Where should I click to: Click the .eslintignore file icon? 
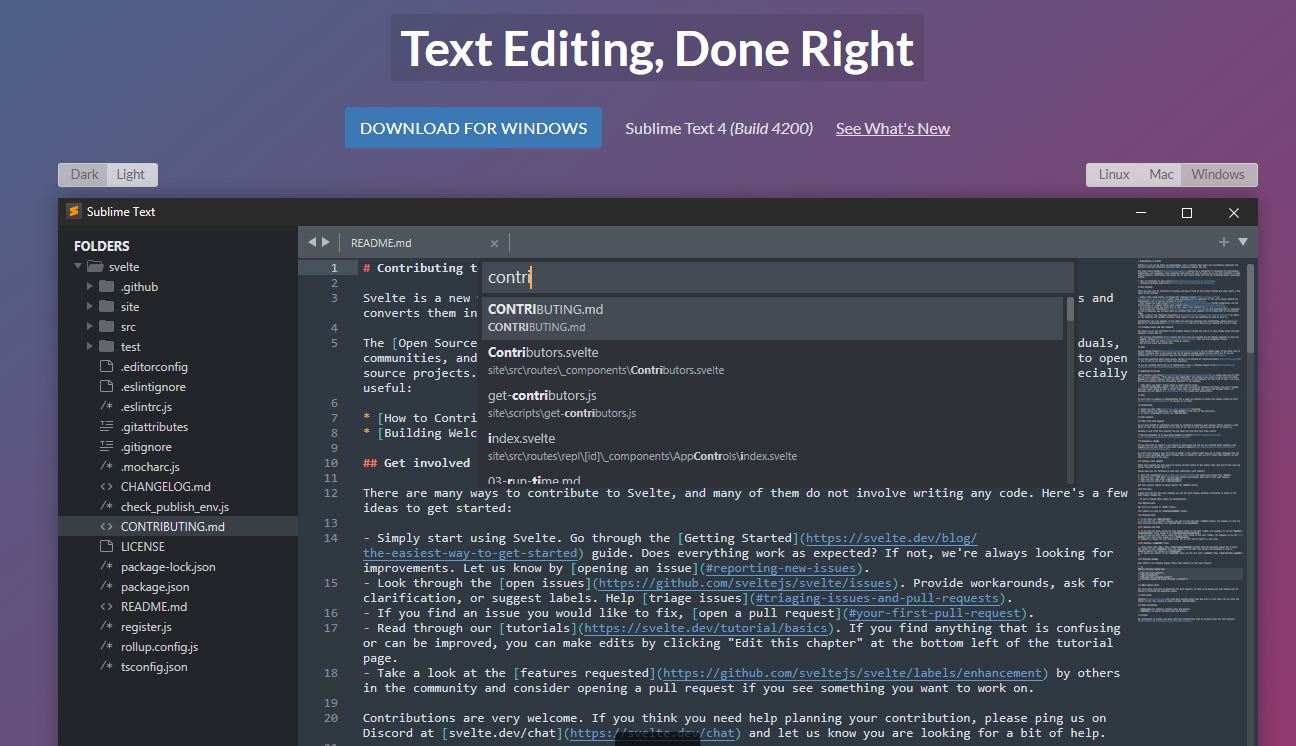pos(107,387)
